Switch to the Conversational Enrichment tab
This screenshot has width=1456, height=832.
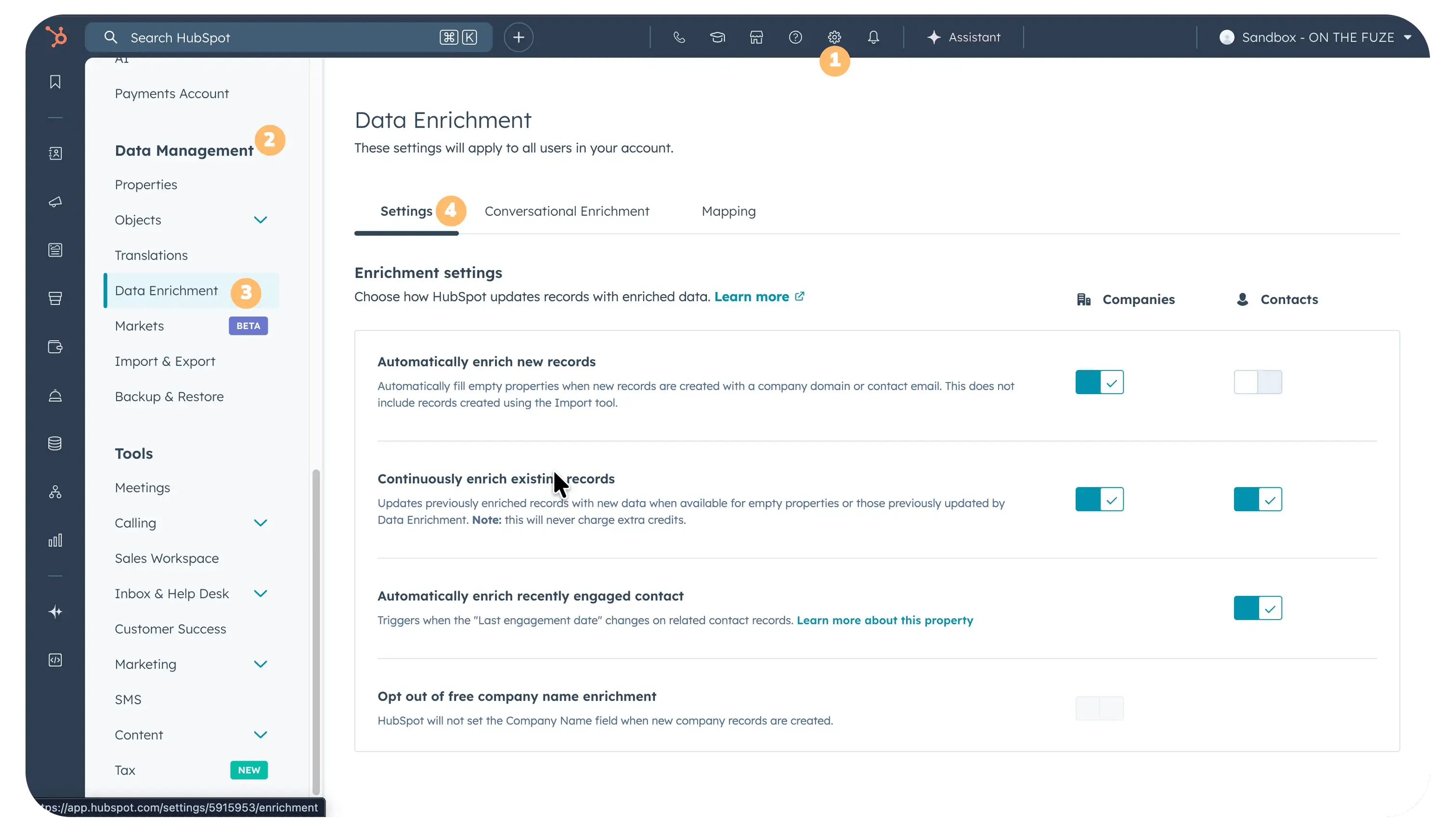pyautogui.click(x=567, y=211)
